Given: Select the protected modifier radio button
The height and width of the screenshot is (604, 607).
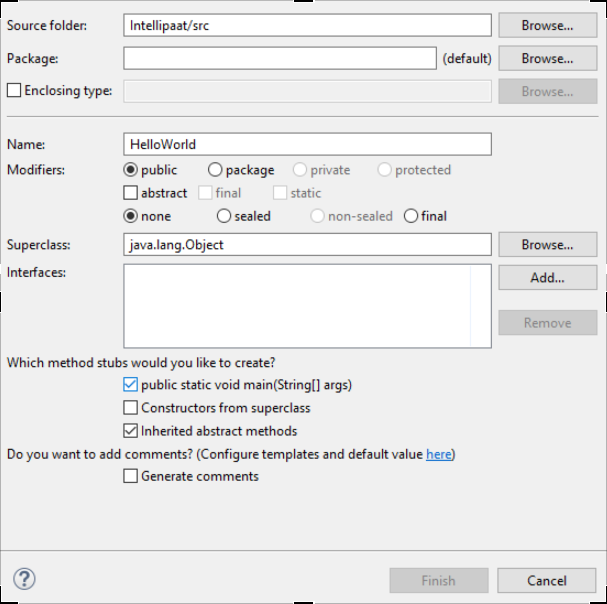Looking at the screenshot, I should coord(384,170).
